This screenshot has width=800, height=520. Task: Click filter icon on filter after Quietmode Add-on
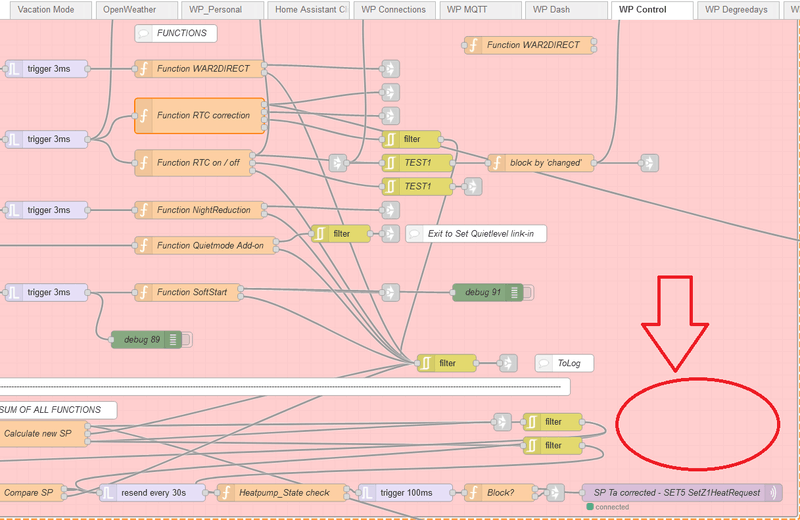click(320, 234)
